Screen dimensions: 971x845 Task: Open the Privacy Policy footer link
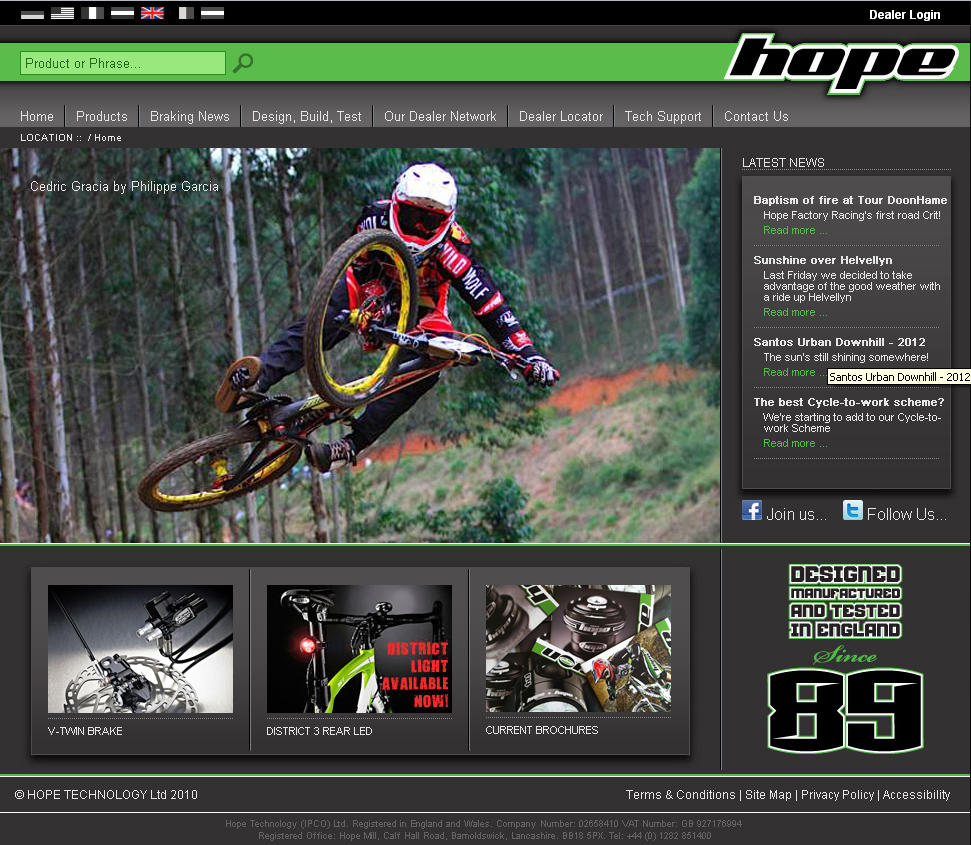(x=837, y=795)
